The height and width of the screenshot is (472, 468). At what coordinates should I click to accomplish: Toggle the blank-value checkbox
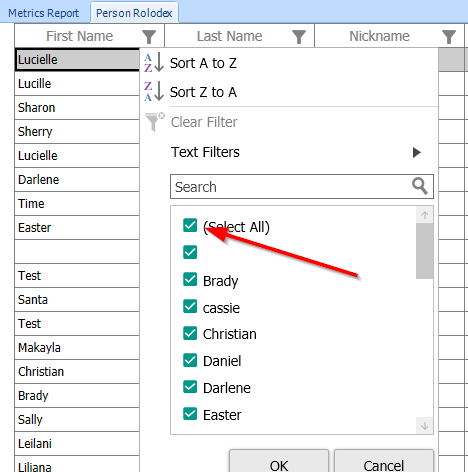tap(190, 252)
